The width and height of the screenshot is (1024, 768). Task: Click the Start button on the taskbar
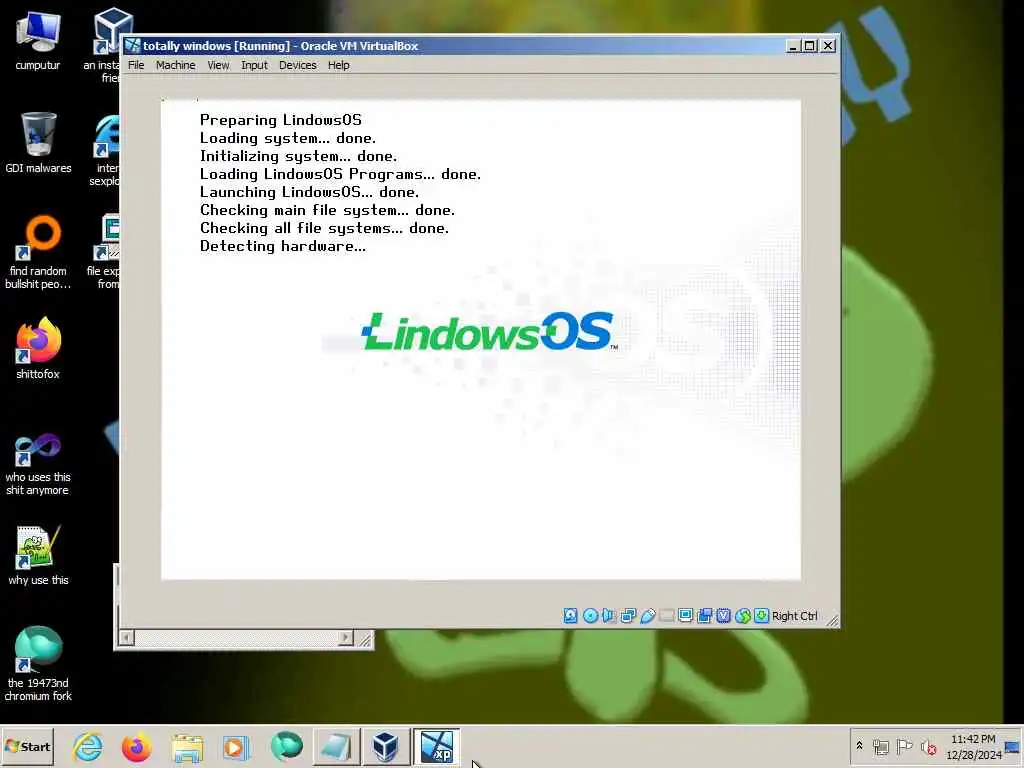(x=27, y=746)
